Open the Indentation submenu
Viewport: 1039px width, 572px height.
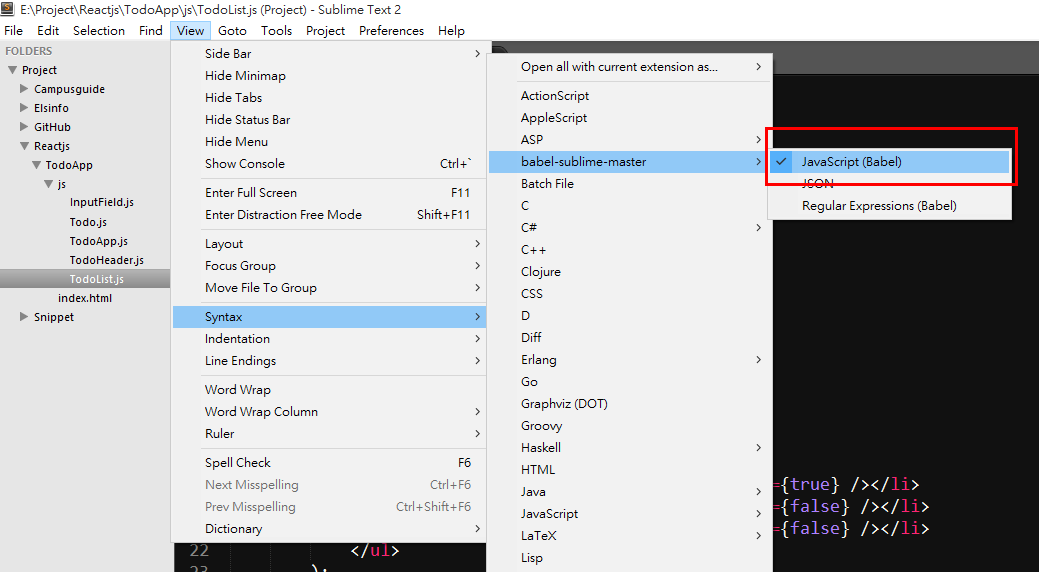point(329,339)
